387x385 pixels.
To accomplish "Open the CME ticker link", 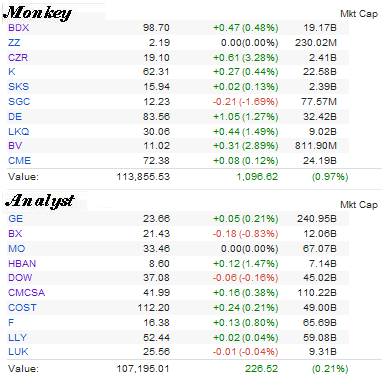I will (x=19, y=161).
